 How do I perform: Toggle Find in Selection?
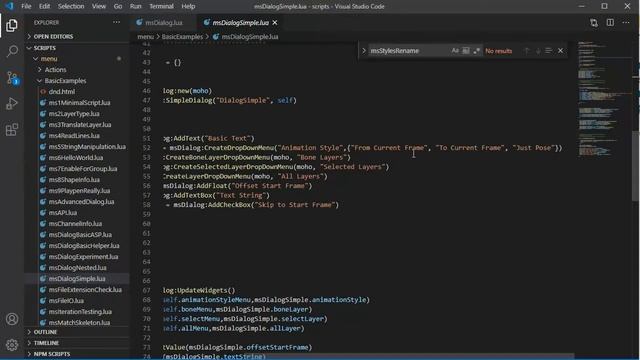tap(549, 51)
